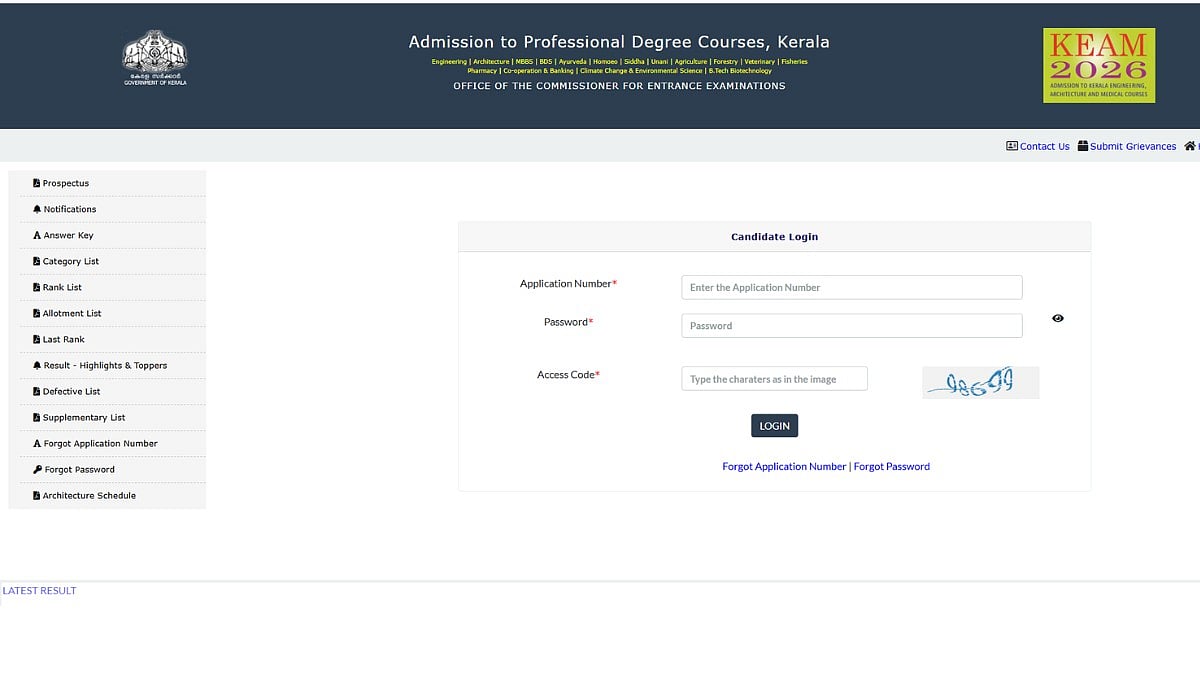The width and height of the screenshot is (1200, 675).
Task: Click the Government of Kerala emblem
Action: coord(155,58)
